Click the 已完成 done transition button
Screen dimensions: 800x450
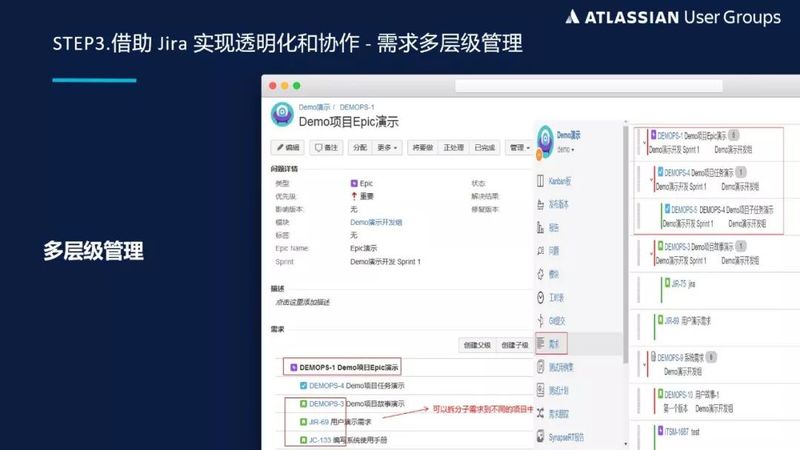coord(485,147)
